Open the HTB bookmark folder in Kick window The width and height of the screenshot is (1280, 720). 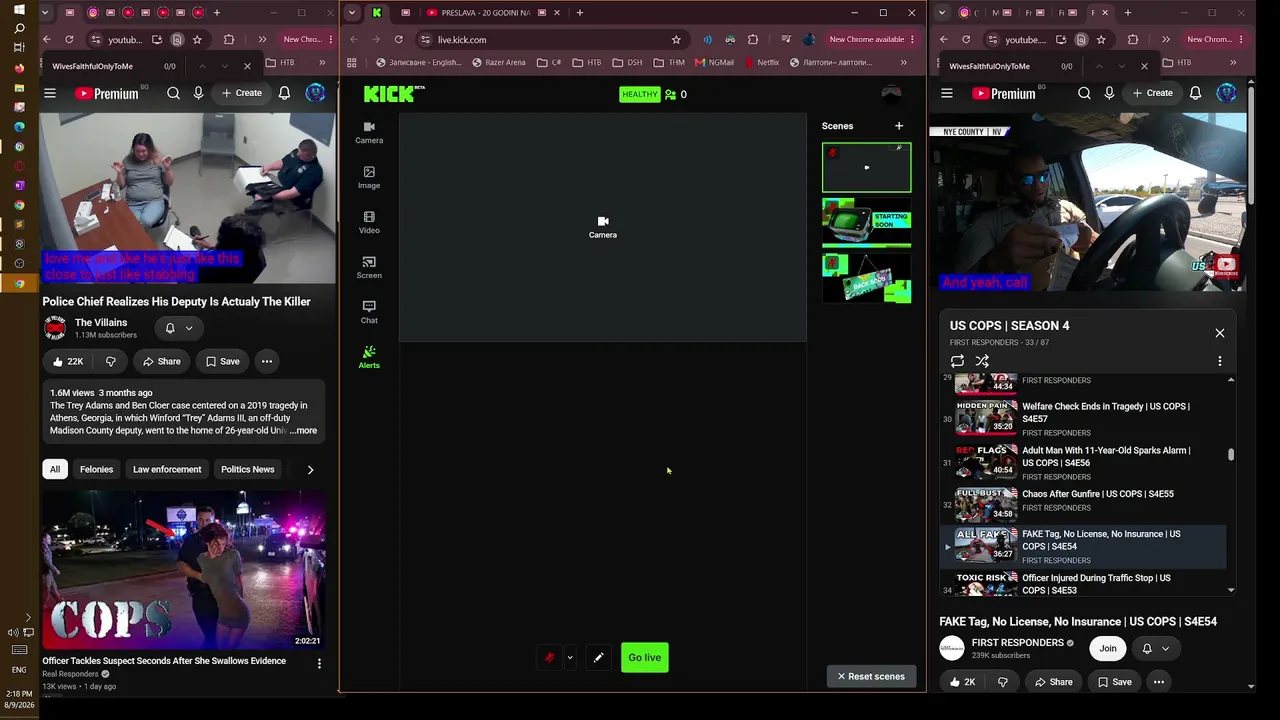click(587, 62)
